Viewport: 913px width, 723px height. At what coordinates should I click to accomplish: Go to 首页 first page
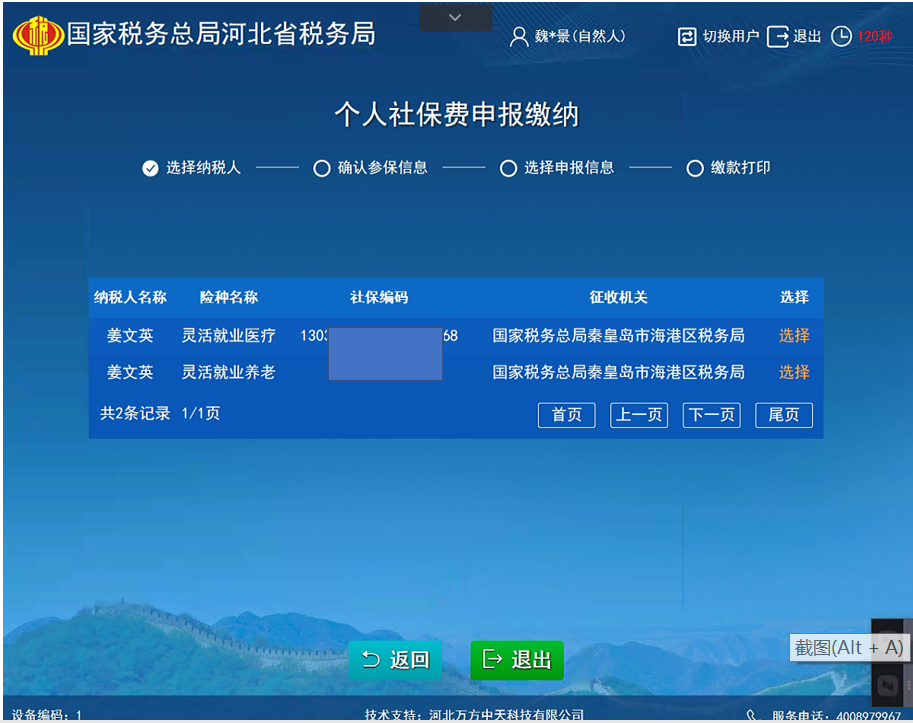coord(567,415)
